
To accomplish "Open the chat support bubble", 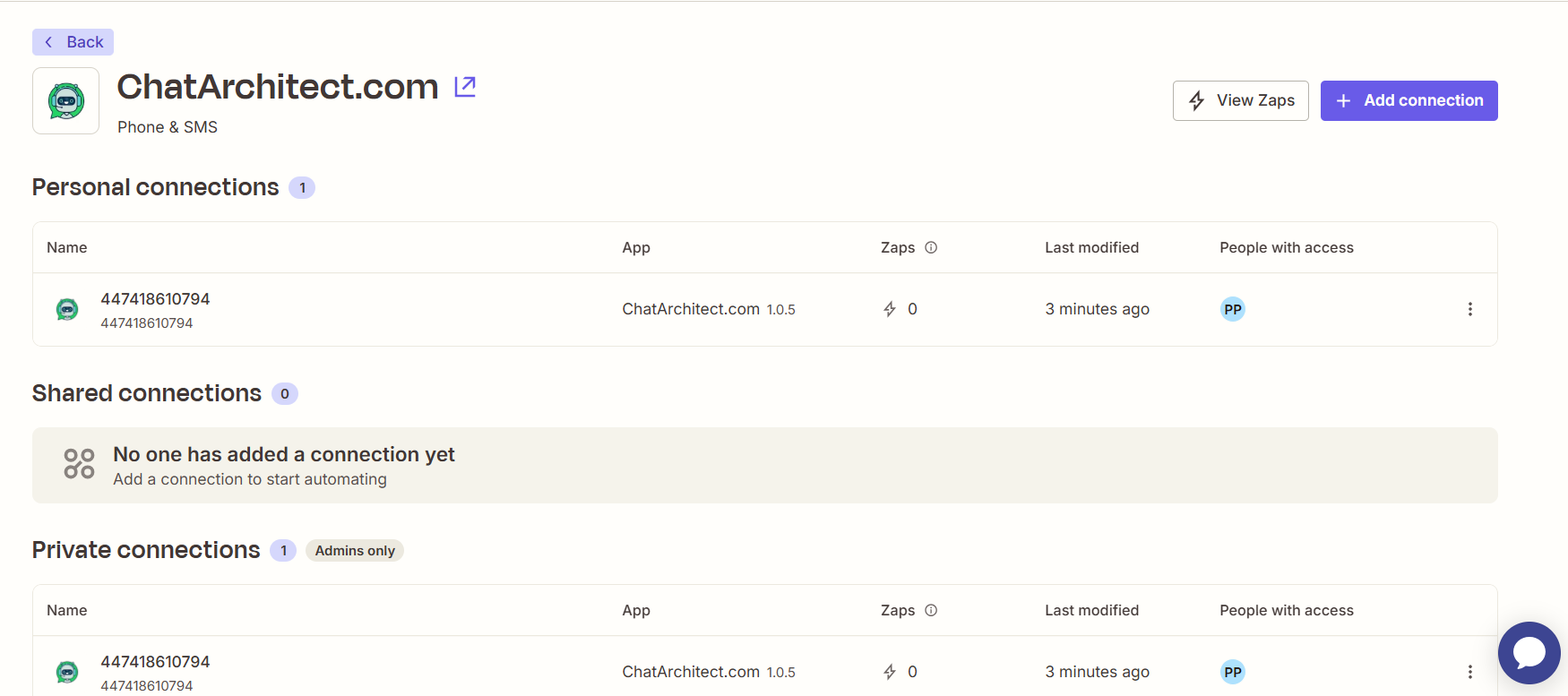I will click(1529, 653).
